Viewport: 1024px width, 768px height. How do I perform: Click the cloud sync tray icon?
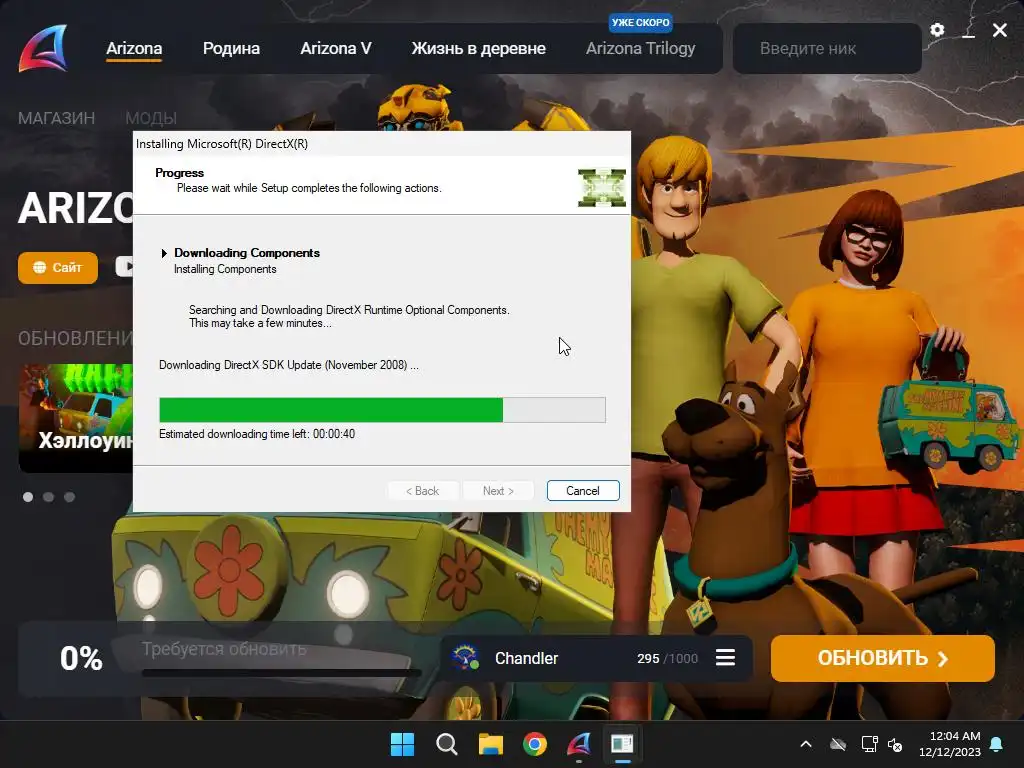[x=838, y=744]
